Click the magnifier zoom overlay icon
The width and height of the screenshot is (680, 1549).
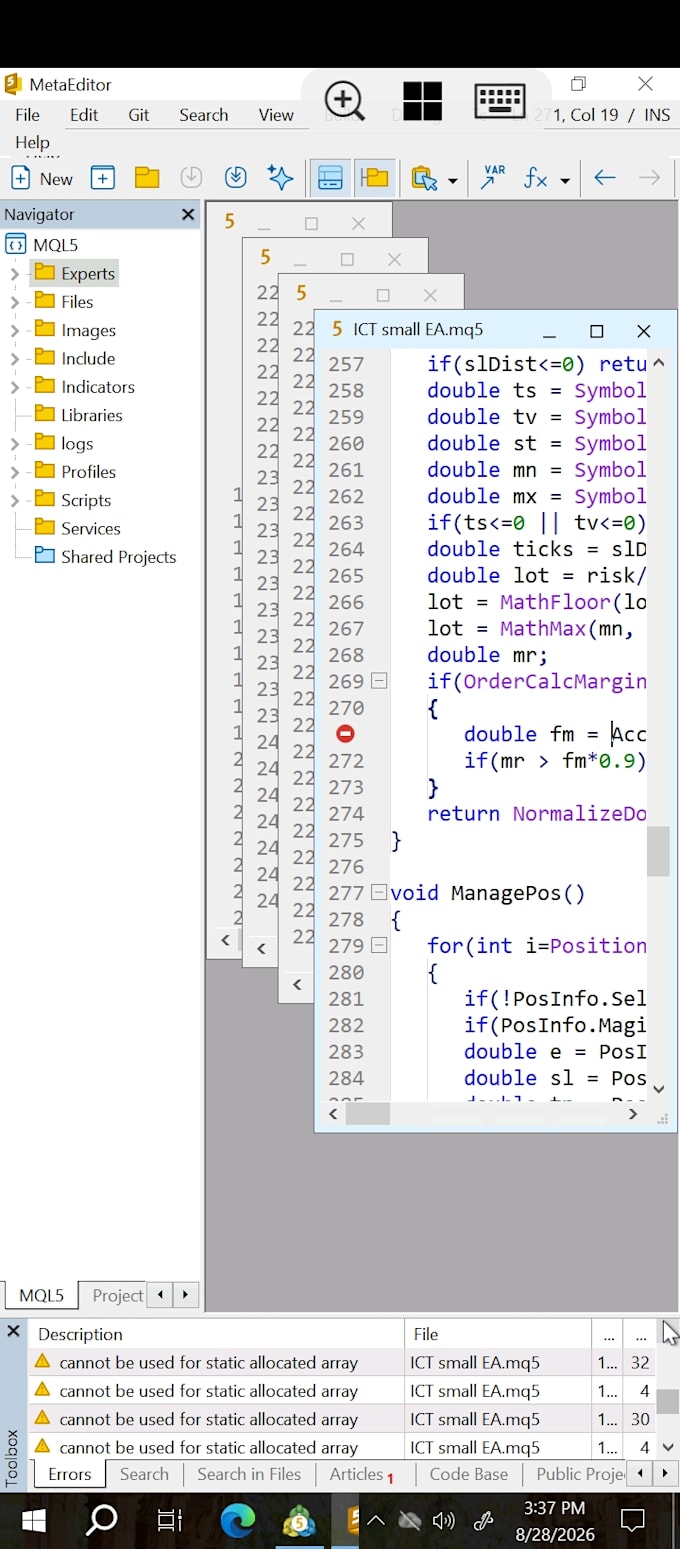[x=344, y=101]
